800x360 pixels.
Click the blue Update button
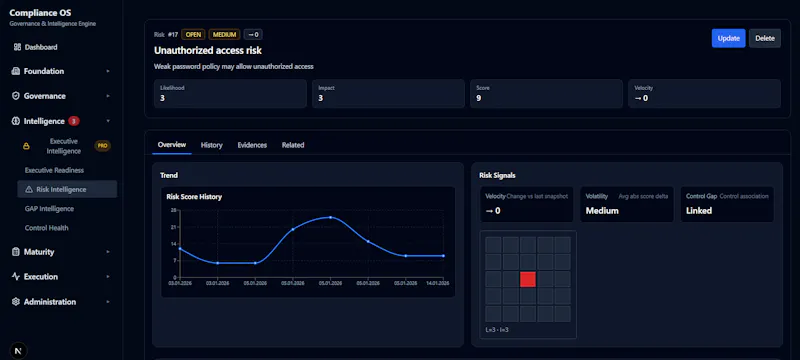point(729,38)
